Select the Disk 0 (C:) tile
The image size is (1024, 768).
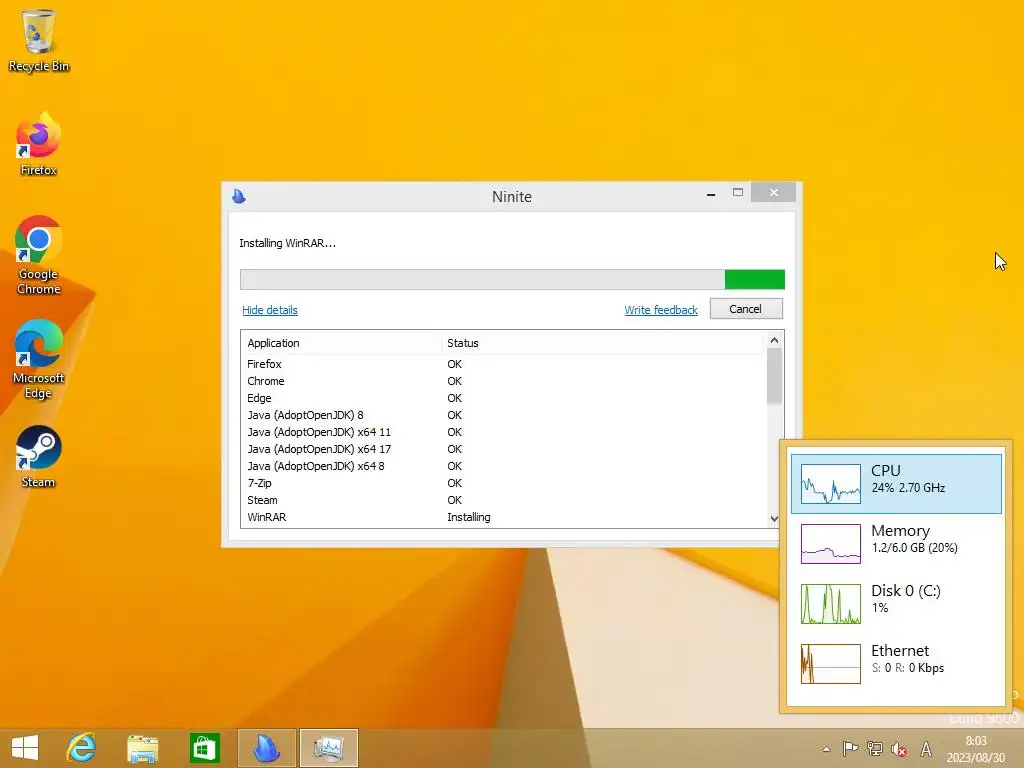pyautogui.click(x=896, y=603)
